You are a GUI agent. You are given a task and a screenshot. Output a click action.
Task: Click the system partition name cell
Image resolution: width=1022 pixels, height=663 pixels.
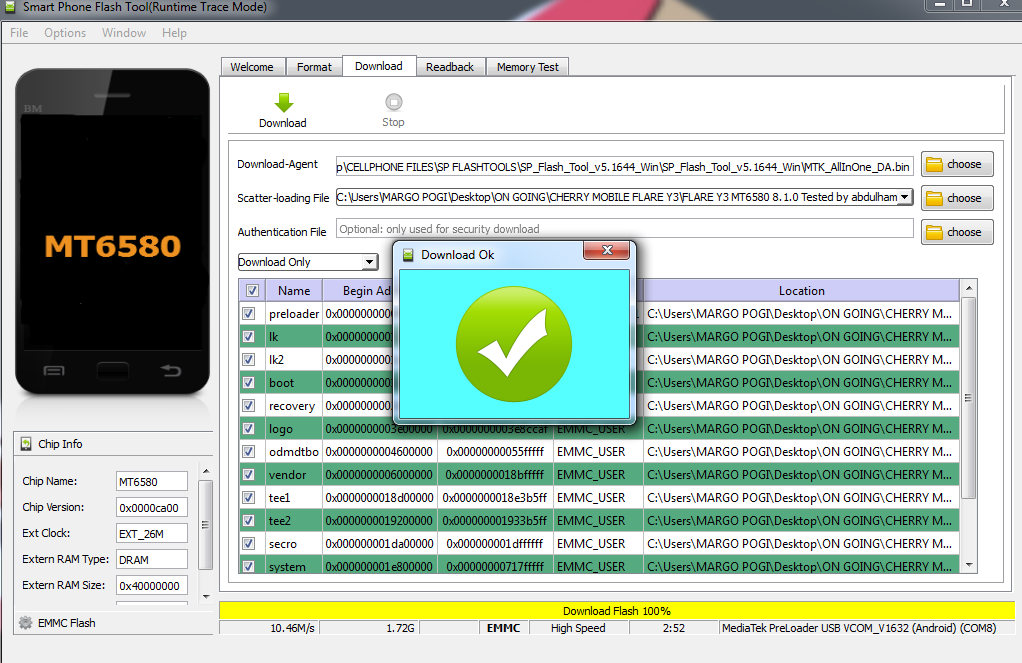click(294, 566)
